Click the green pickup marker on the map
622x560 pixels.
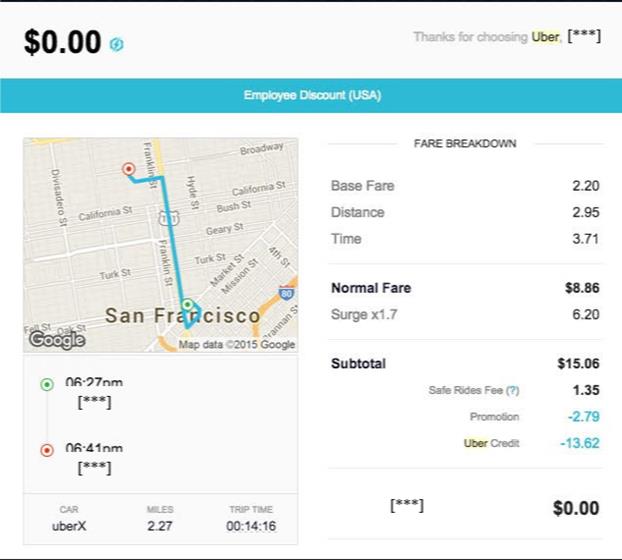(187, 304)
